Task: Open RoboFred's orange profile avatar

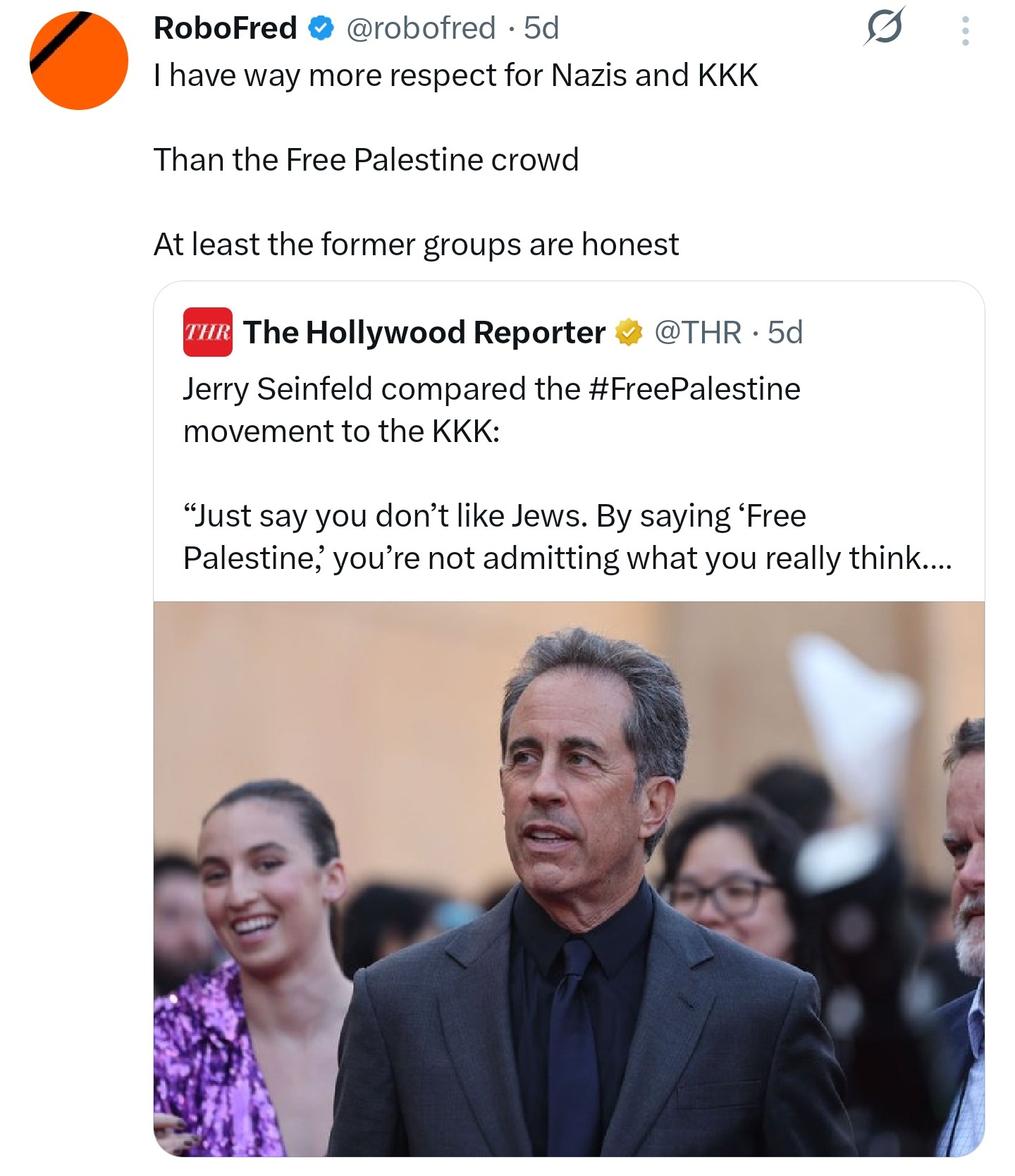Action: point(78,61)
